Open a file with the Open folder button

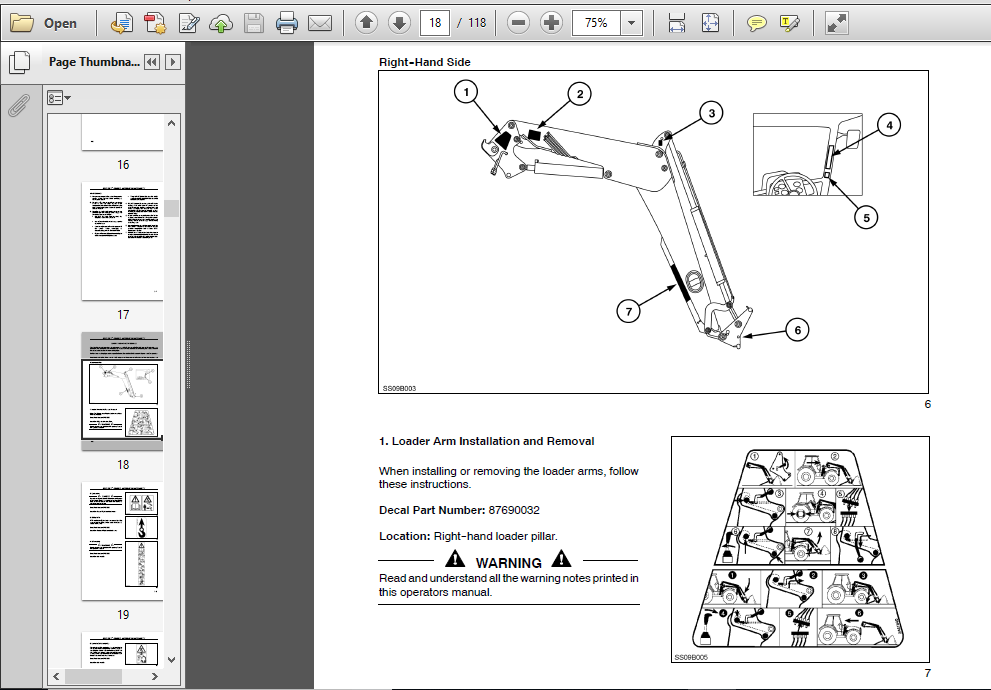pyautogui.click(x=44, y=23)
